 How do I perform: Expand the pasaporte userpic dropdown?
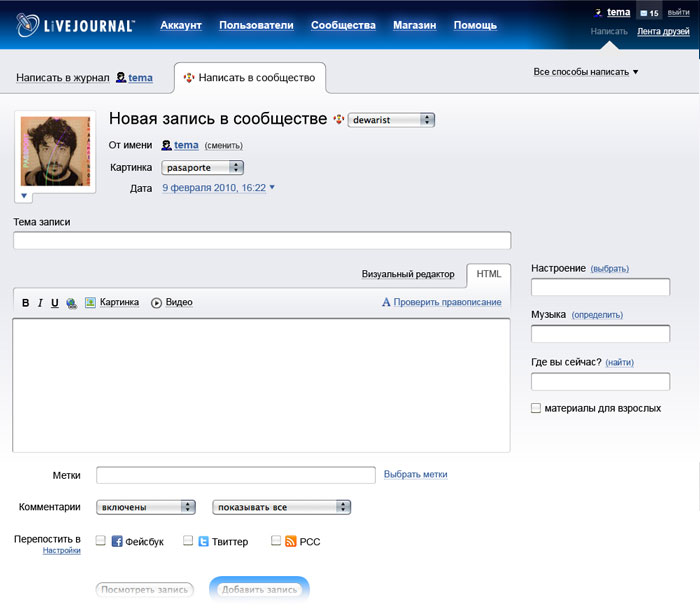[203, 167]
